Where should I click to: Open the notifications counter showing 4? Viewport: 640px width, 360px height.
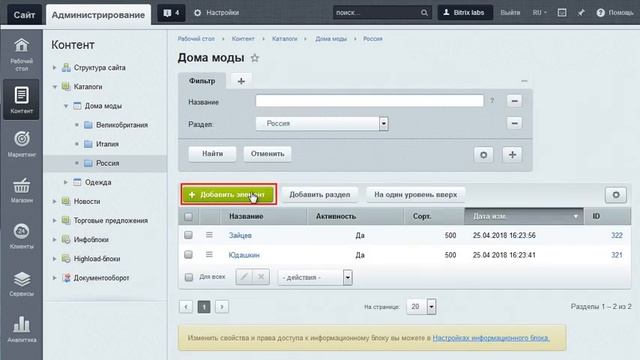click(x=171, y=13)
